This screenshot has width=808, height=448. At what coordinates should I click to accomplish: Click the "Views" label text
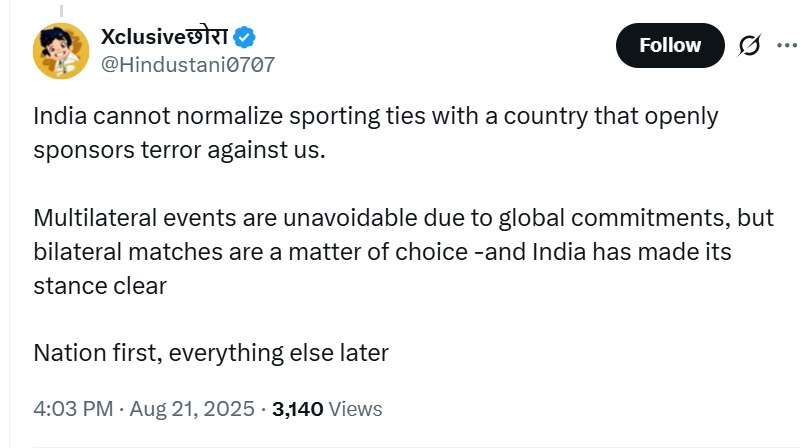355,409
